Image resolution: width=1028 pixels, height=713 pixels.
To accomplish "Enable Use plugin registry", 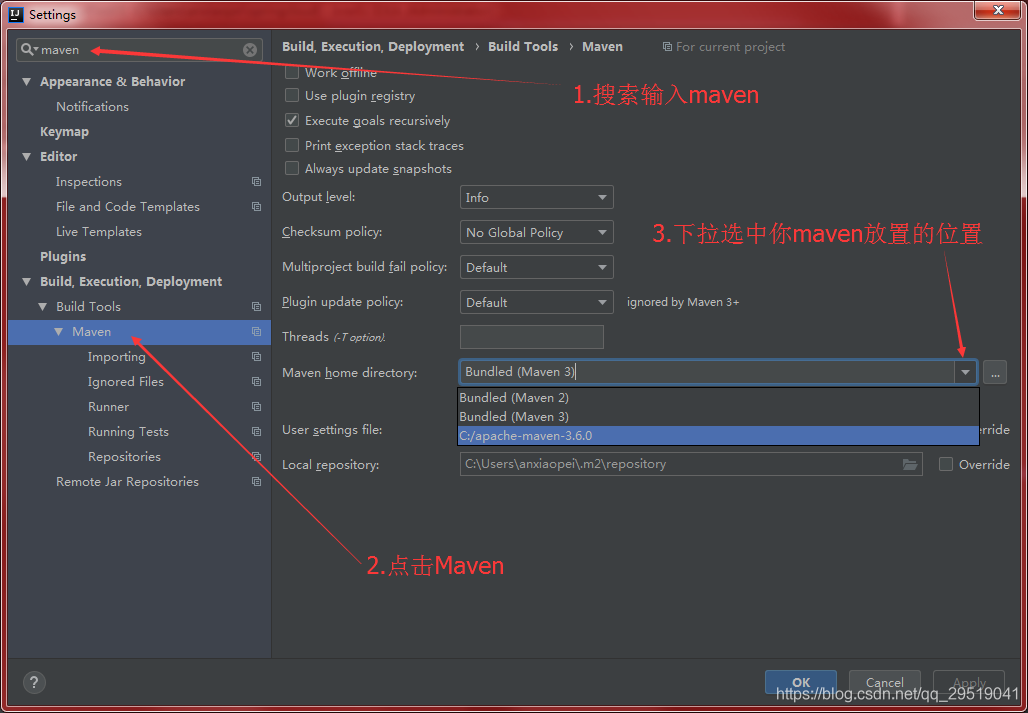I will [x=292, y=96].
